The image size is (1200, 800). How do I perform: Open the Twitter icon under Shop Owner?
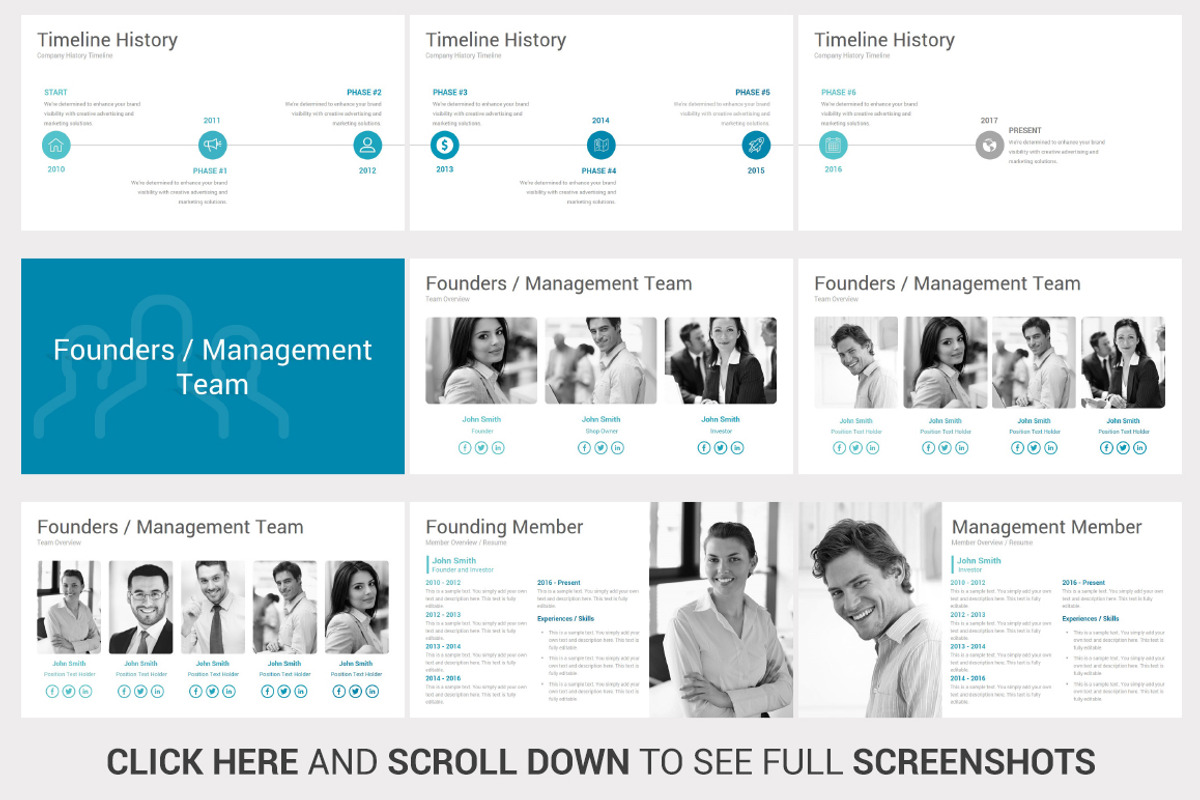pyautogui.click(x=601, y=448)
